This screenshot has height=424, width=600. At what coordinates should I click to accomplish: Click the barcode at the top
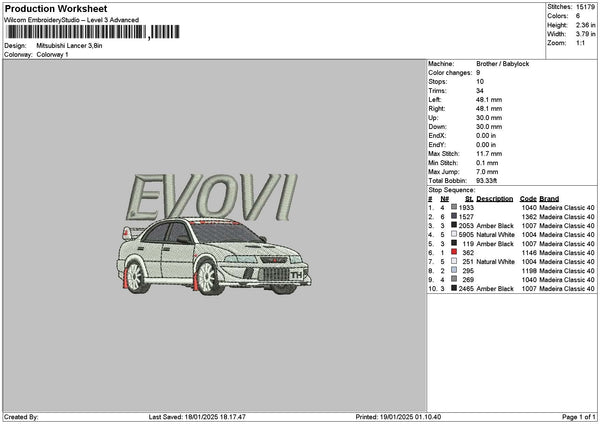93,32
